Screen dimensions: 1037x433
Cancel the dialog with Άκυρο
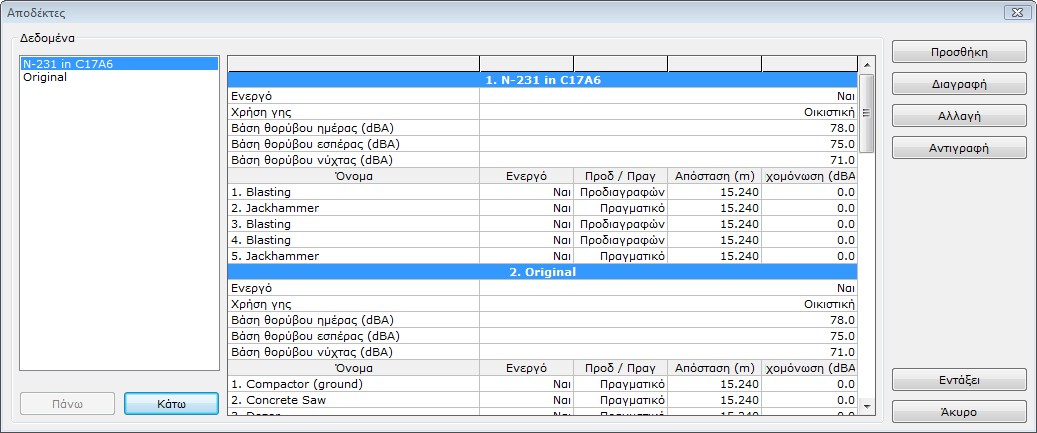pyautogui.click(x=959, y=412)
